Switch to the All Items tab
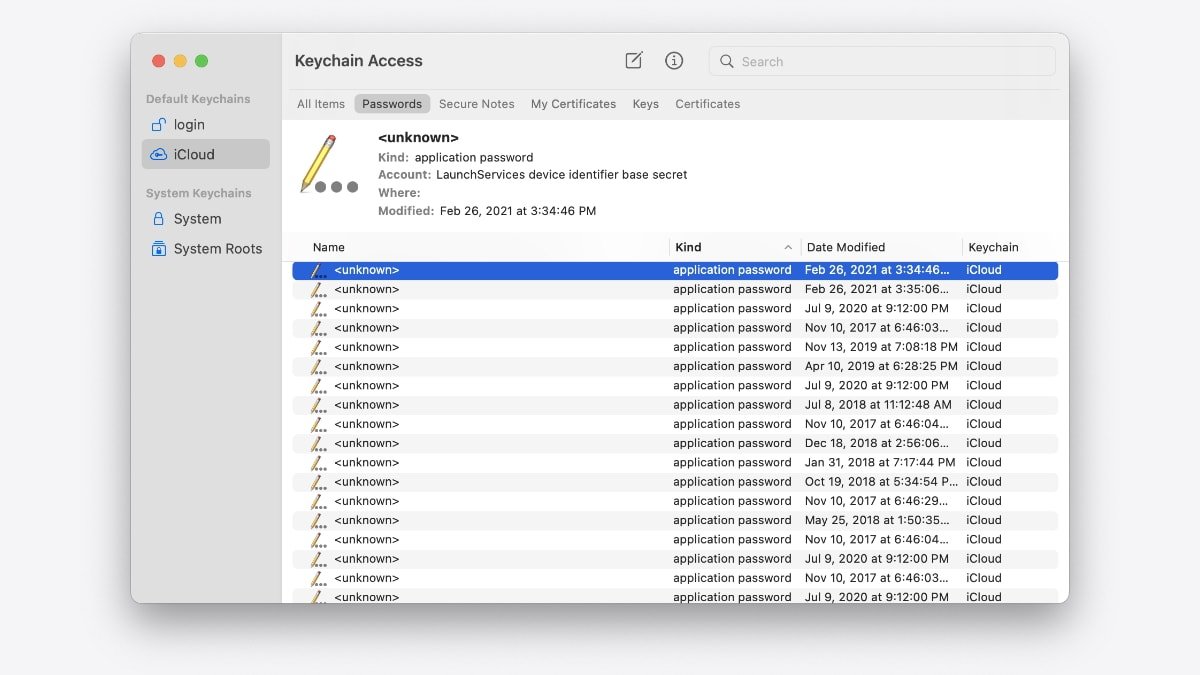Screen dimensions: 1200x675 (x=321, y=104)
